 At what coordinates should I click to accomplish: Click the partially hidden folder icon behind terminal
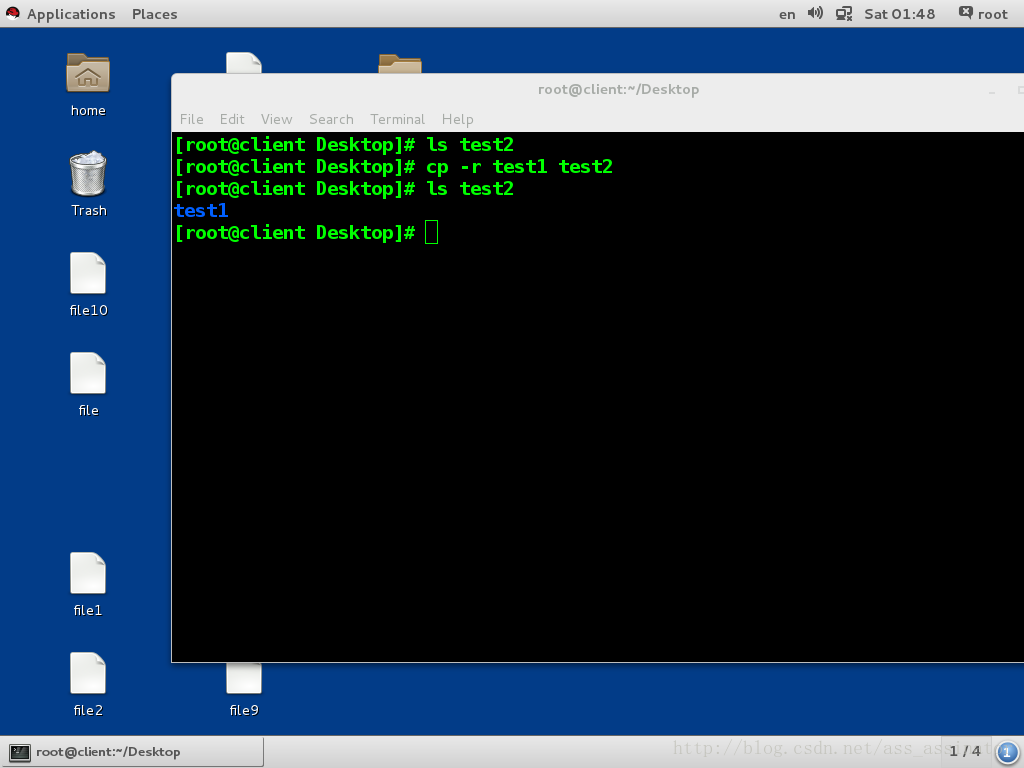(400, 63)
